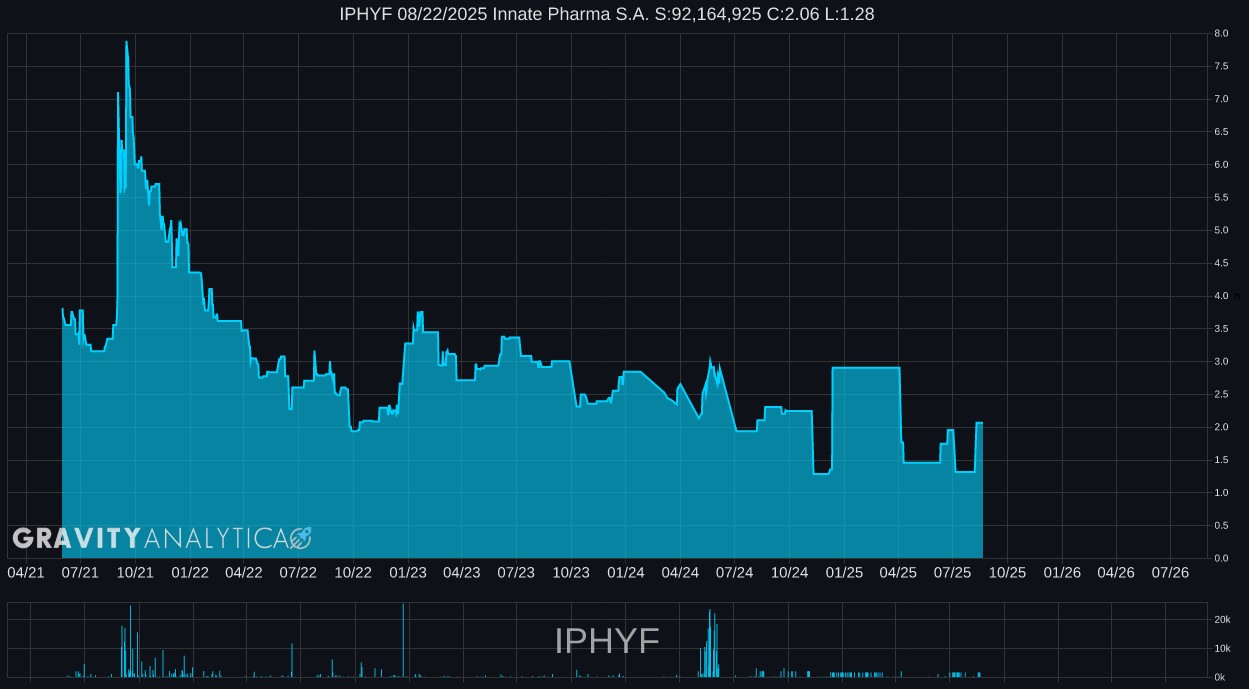Screen dimensions: 1249x689
Task: Click the 0.0 price axis label
Action: pyautogui.click(x=1221, y=558)
